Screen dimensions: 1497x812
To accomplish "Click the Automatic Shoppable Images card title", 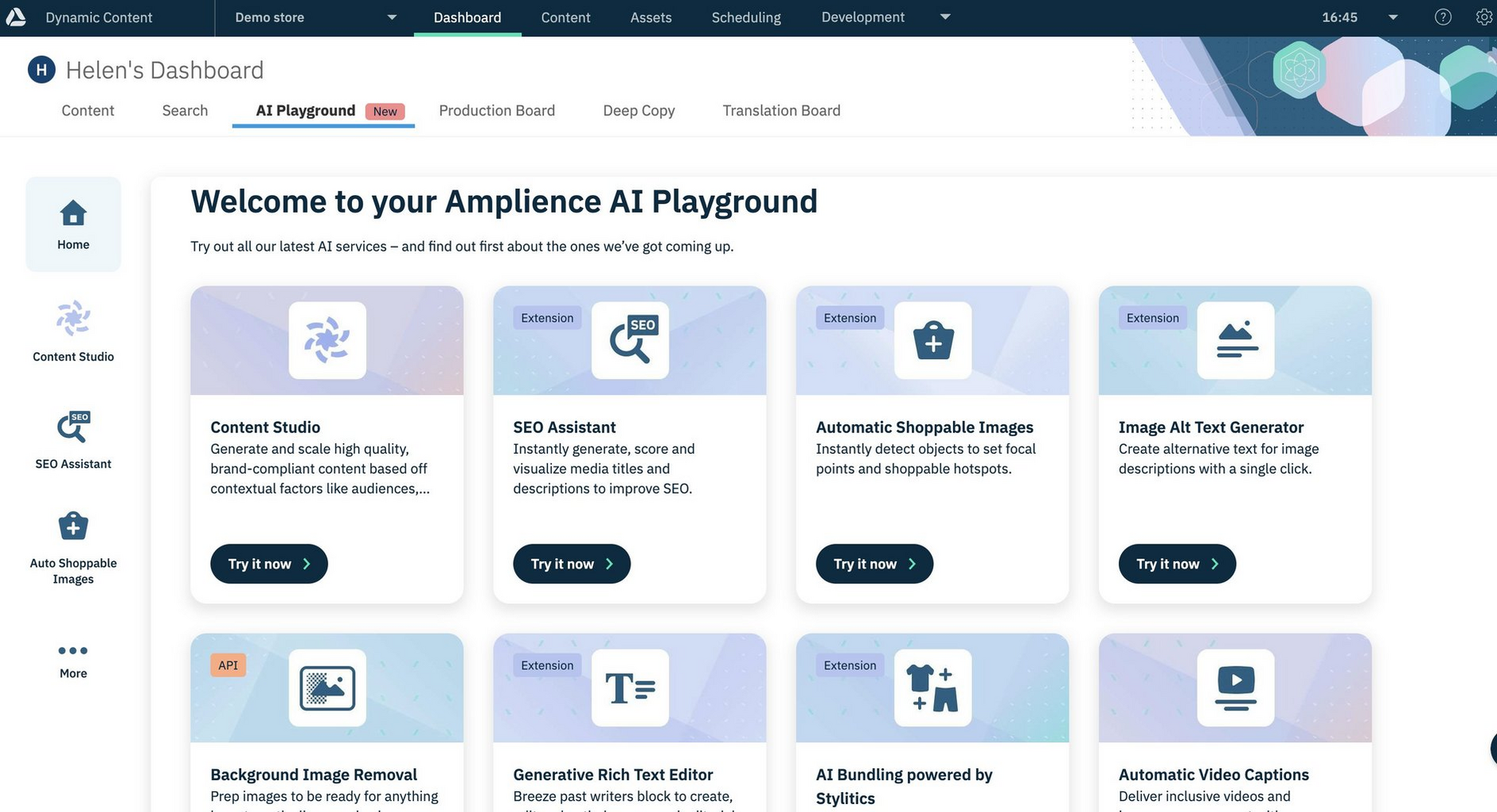I will pyautogui.click(x=924, y=427).
